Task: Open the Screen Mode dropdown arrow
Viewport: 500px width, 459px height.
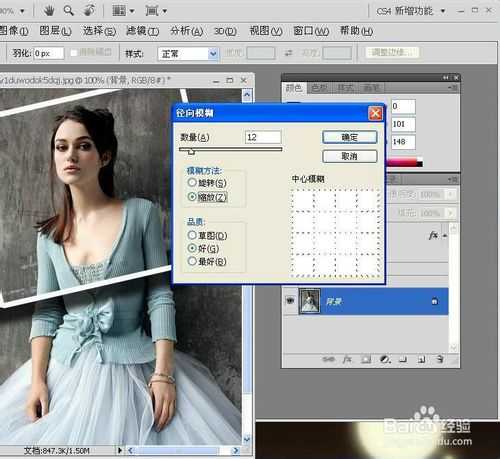Action: [x=165, y=11]
